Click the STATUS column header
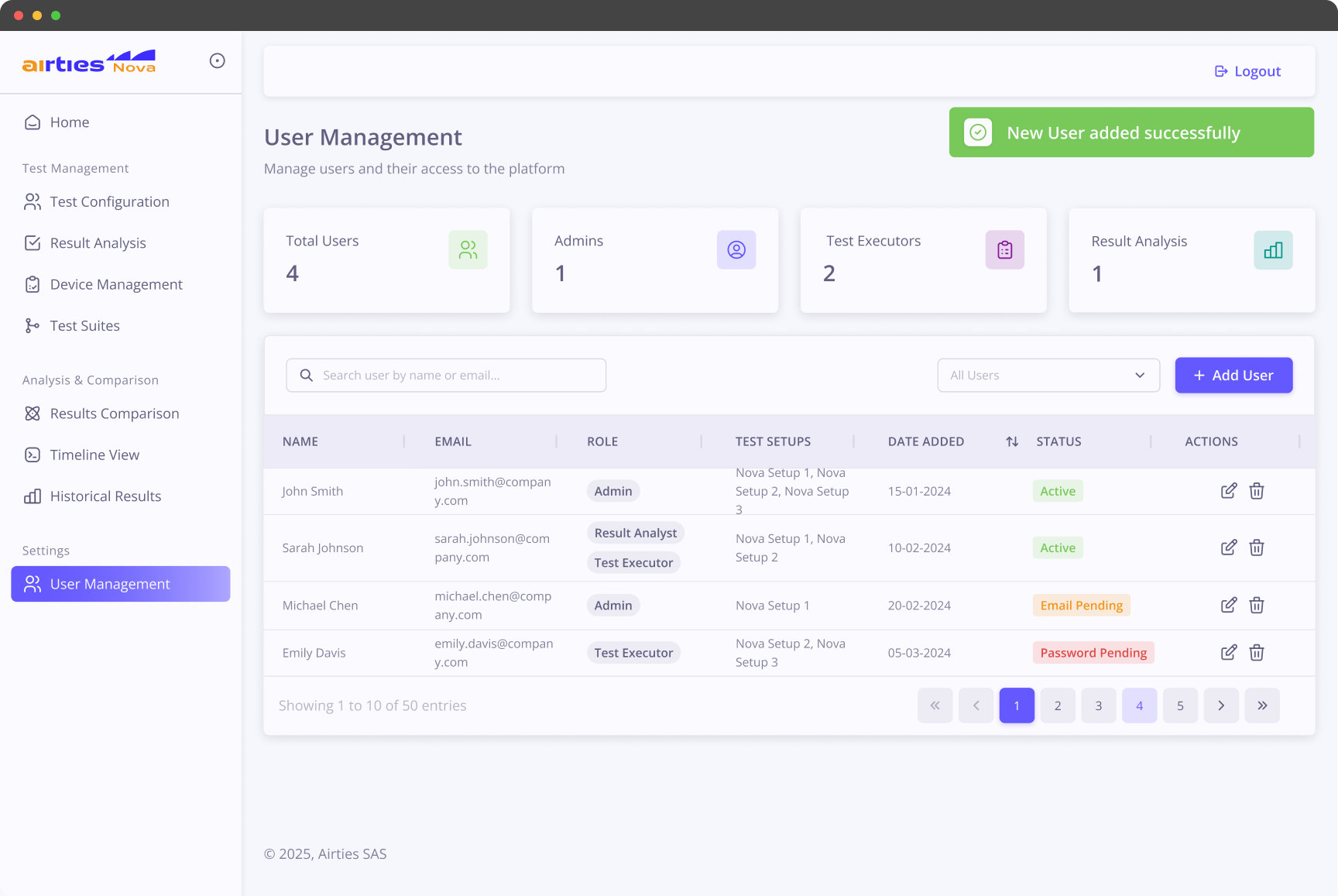 1058,441
